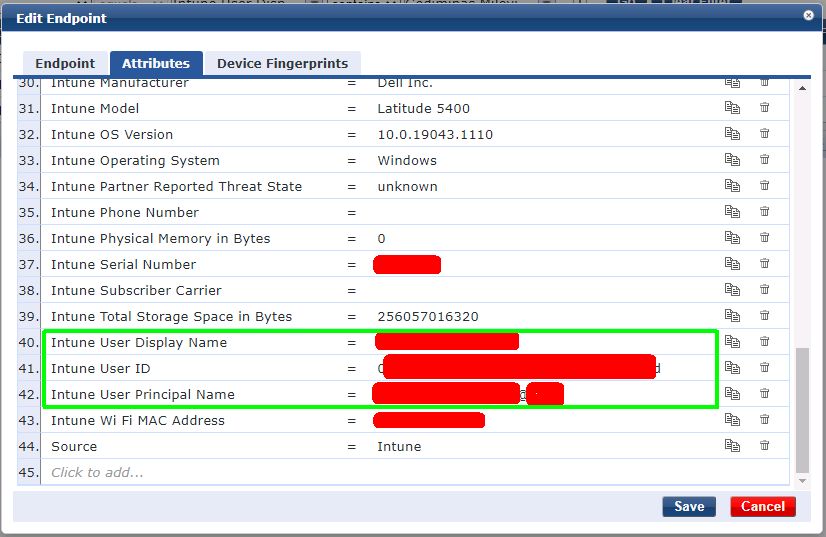Image resolution: width=826 pixels, height=537 pixels.
Task: Click the 'Intune Subscriber Carrier' attribute name
Action: (x=136, y=290)
